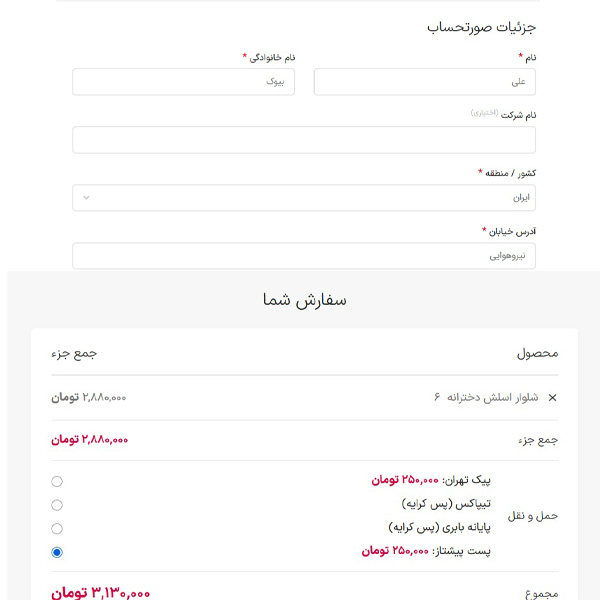600x600 pixels.
Task: Choose تیپاکس (پس کرایه) radio option
Action: (x=57, y=505)
